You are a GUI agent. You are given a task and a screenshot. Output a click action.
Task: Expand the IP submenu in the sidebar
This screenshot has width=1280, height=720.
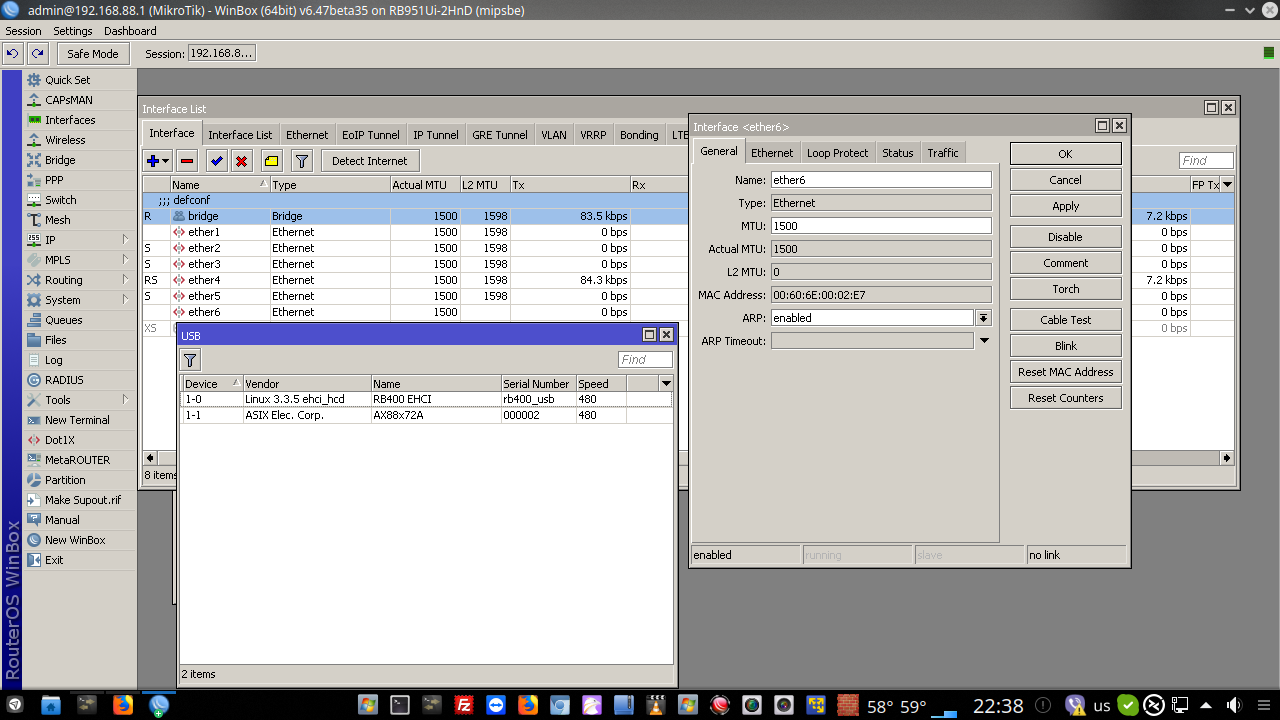(x=126, y=240)
